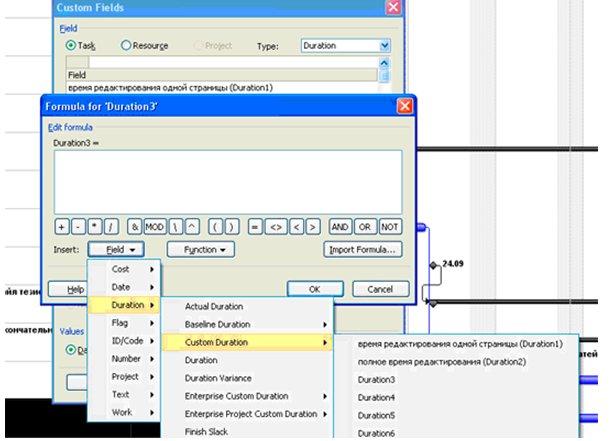Screen dimensions: 609x441
Task: Click the caret exponent button
Action: coord(192,227)
